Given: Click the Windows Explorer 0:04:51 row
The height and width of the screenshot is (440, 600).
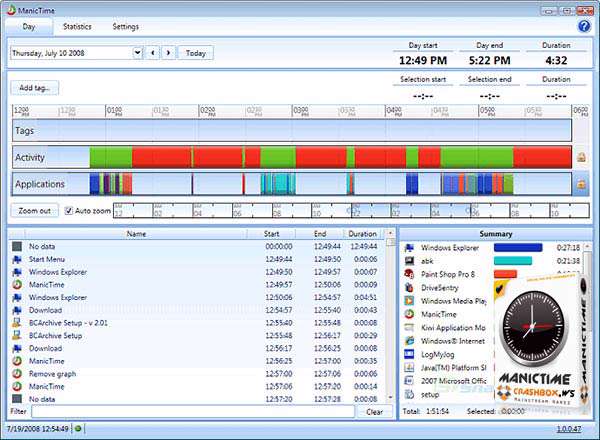Looking at the screenshot, I should [x=195, y=297].
